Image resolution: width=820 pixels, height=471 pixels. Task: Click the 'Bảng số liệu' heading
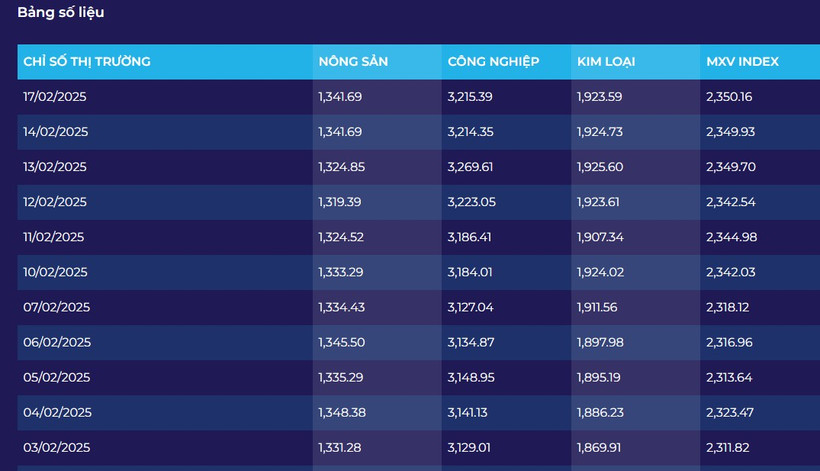60,13
